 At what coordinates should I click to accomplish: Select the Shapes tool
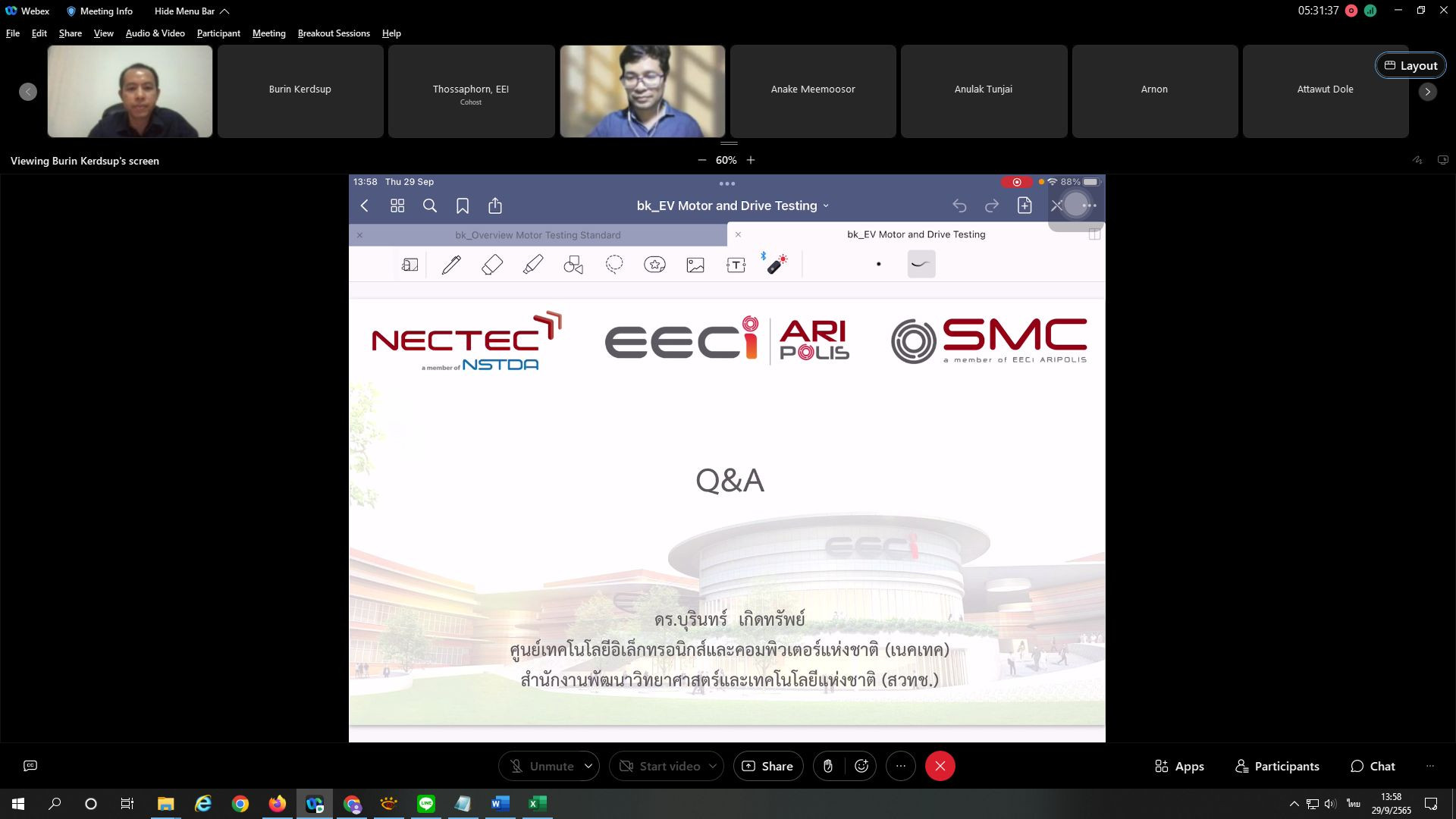click(x=573, y=265)
